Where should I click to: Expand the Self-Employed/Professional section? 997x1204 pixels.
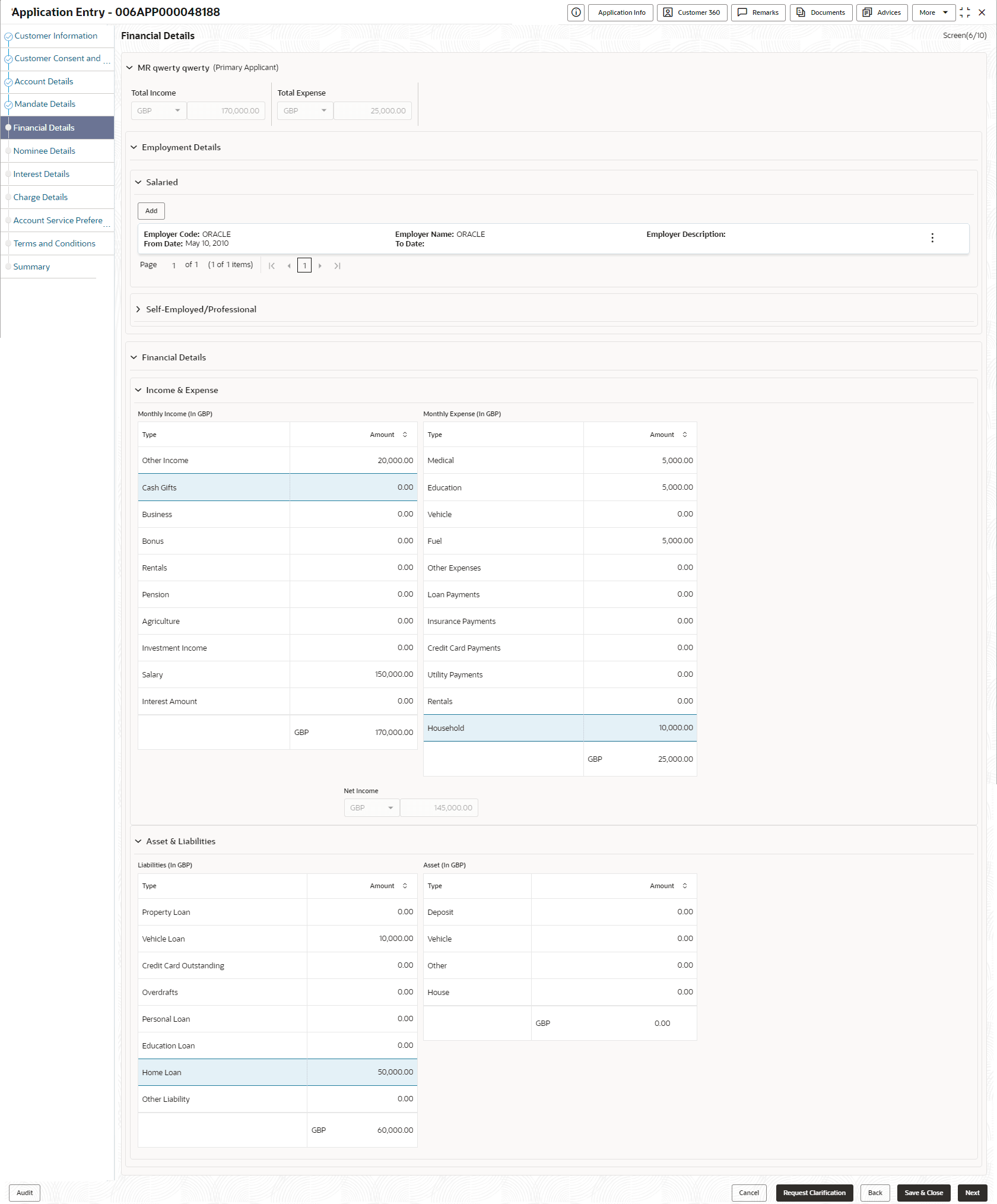tap(138, 309)
